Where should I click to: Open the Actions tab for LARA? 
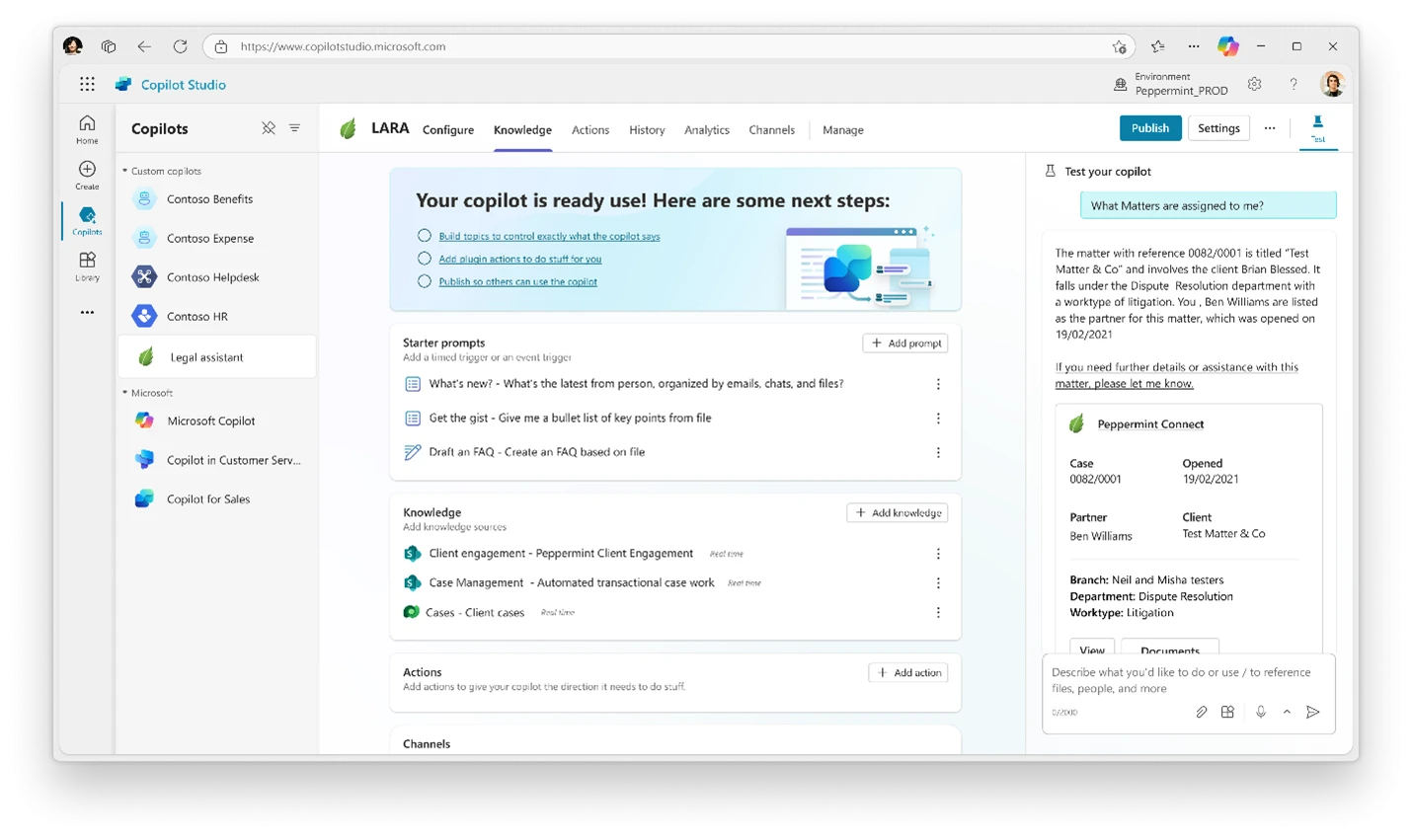(590, 129)
